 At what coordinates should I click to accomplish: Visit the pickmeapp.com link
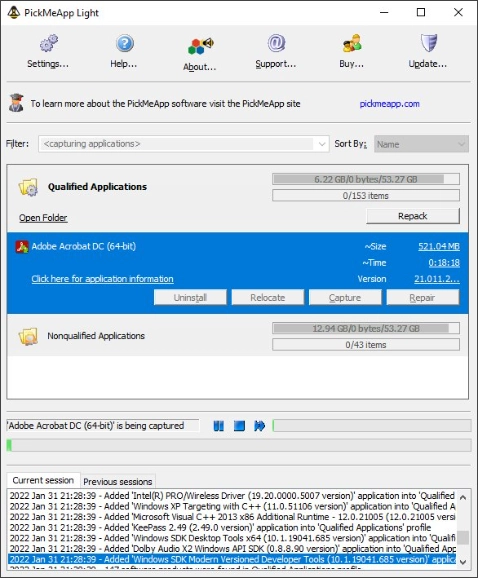[x=390, y=104]
